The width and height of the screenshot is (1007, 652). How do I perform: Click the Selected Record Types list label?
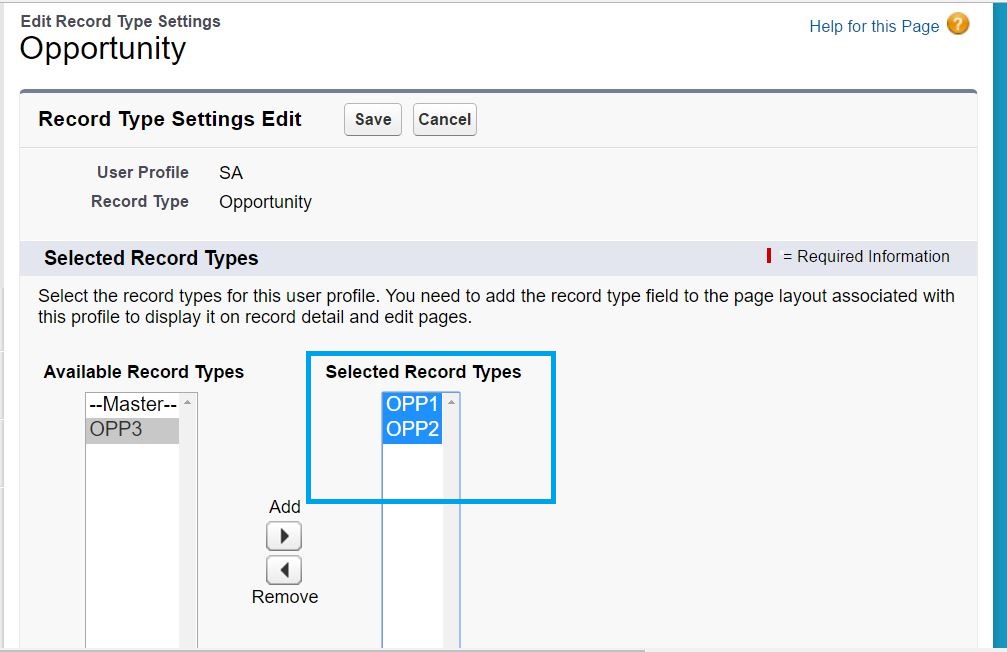click(x=423, y=372)
